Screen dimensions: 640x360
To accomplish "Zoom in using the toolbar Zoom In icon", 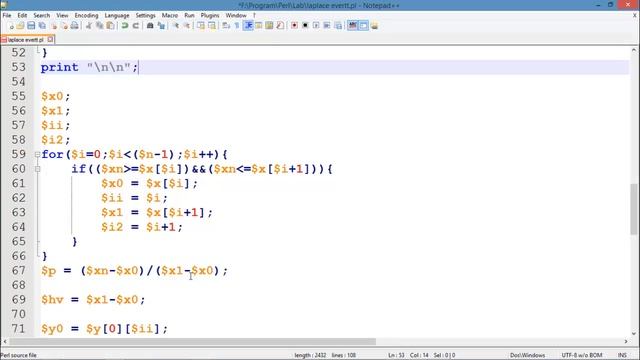I will (176, 26).
